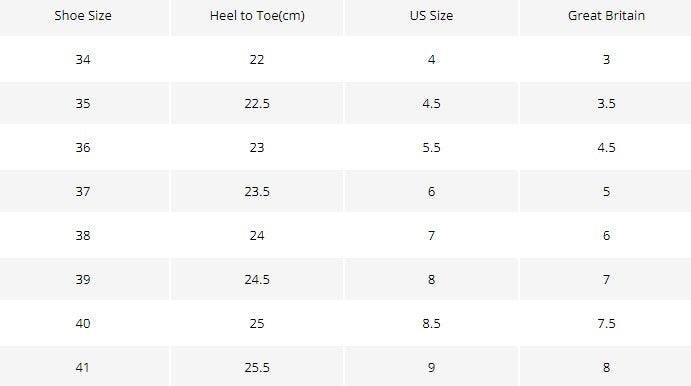Click the 25.5 heel to toe value
Screen dimensions: 691x386
pos(257,367)
